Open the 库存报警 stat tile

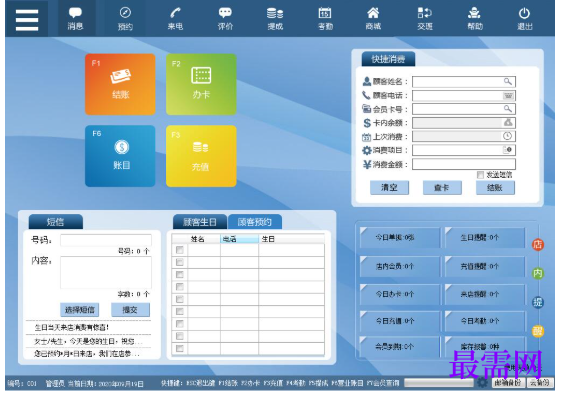pyautogui.click(x=484, y=346)
